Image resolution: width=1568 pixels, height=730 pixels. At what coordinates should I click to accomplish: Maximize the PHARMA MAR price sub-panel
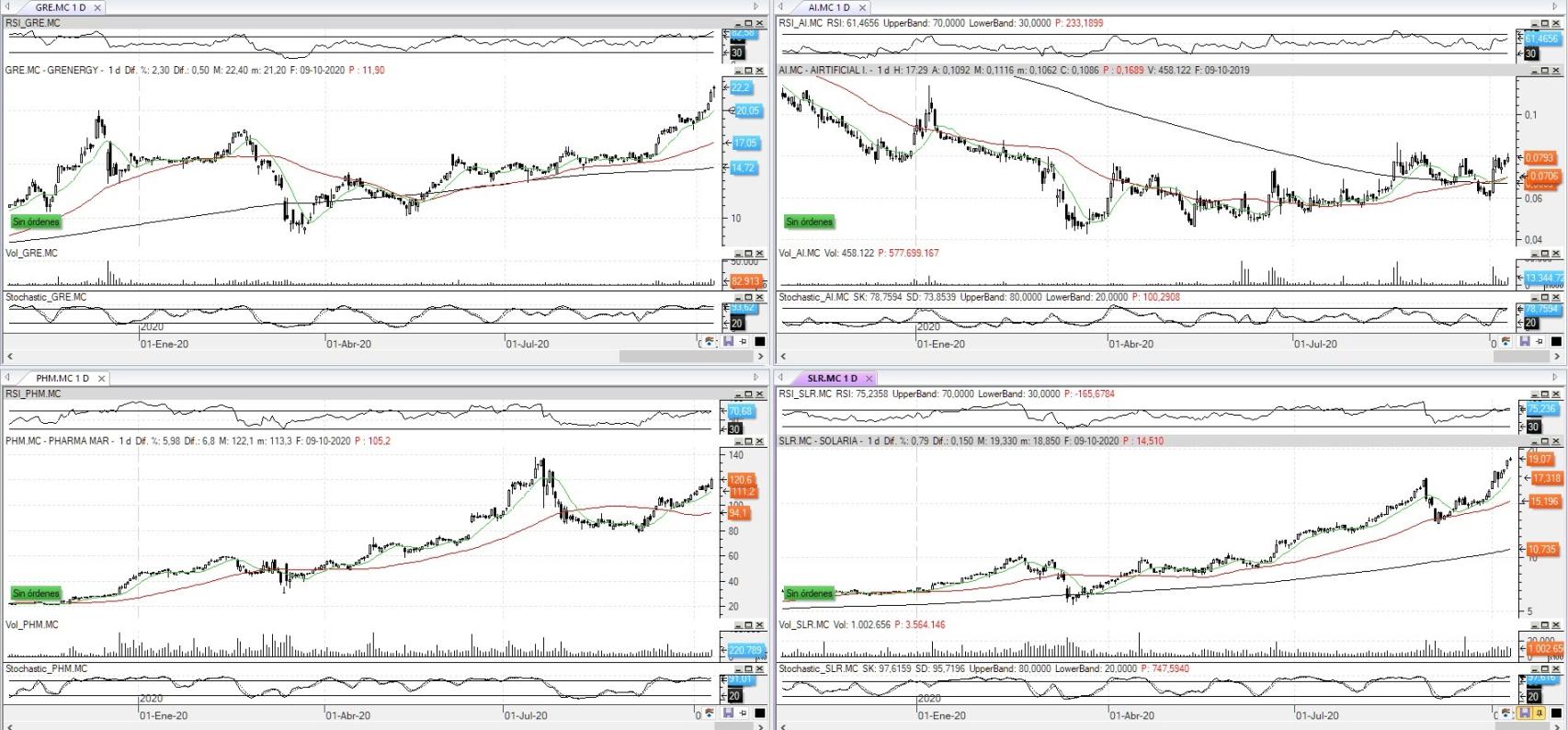748,441
